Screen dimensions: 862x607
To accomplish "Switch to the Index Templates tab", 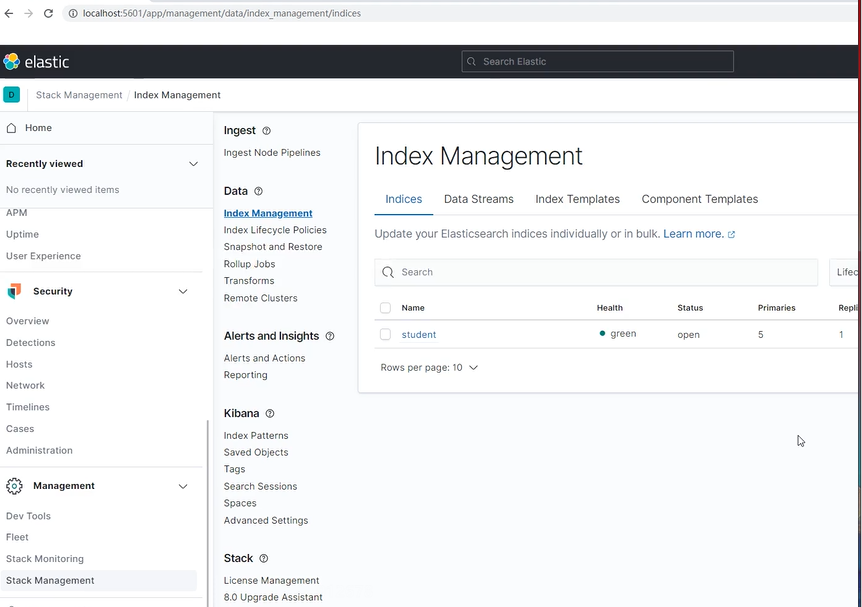I will tap(577, 199).
